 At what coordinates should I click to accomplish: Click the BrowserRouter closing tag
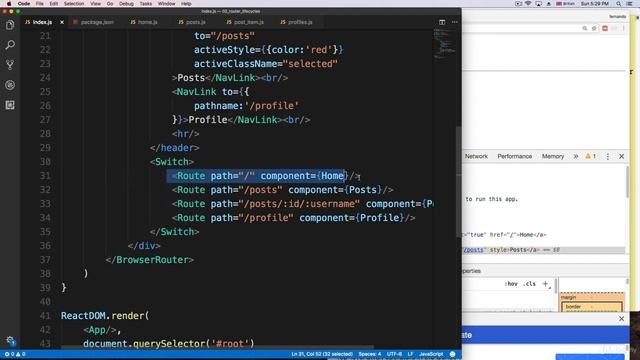point(149,260)
